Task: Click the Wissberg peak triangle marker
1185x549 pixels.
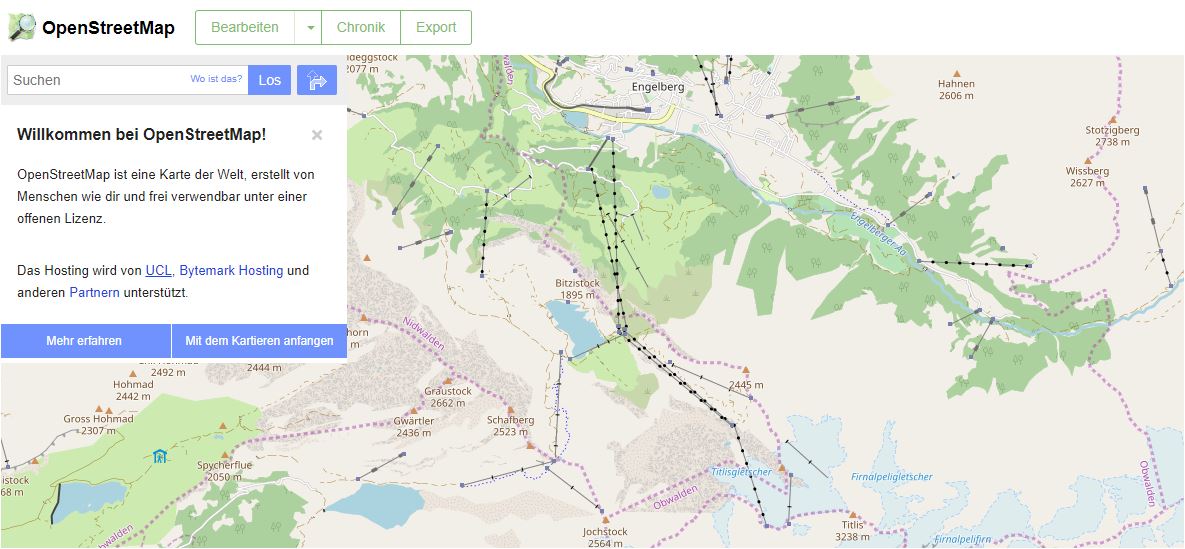Action: tap(1088, 160)
